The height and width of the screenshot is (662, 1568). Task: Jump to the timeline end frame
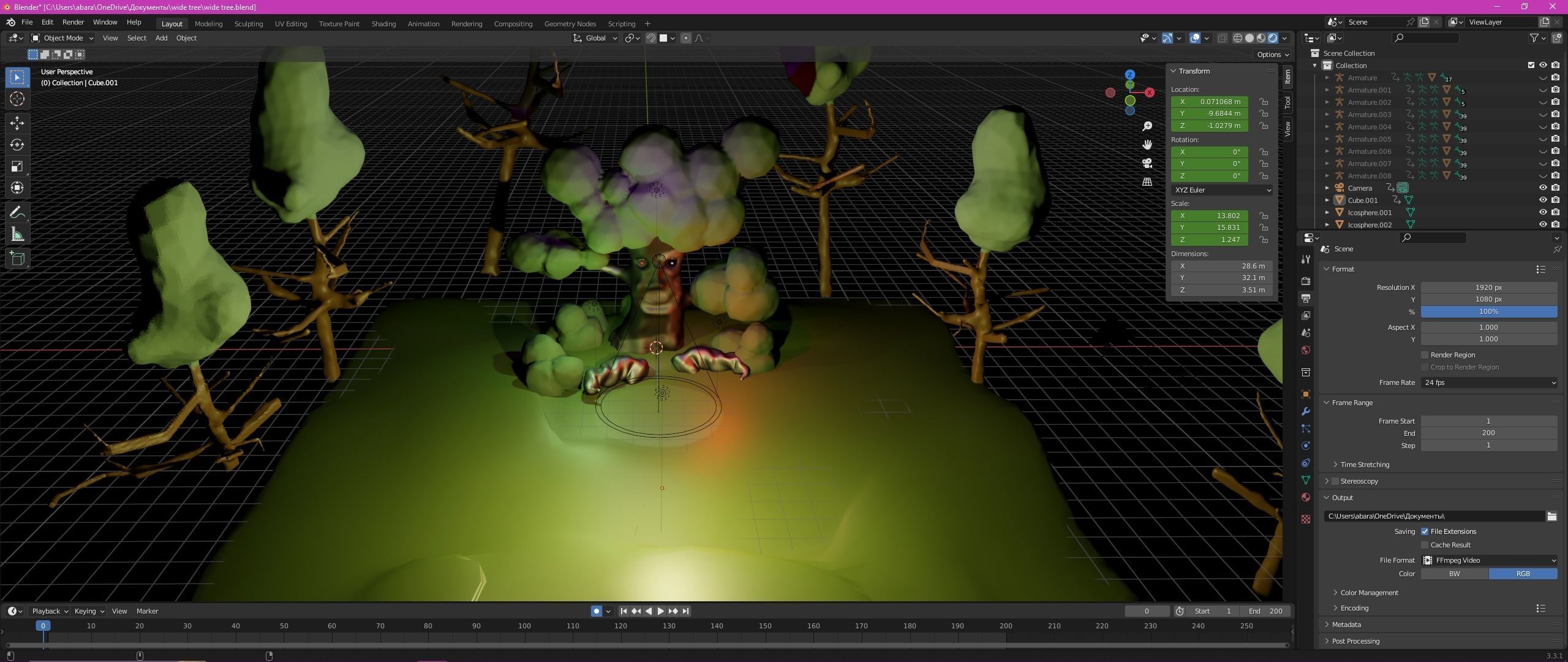(x=685, y=611)
